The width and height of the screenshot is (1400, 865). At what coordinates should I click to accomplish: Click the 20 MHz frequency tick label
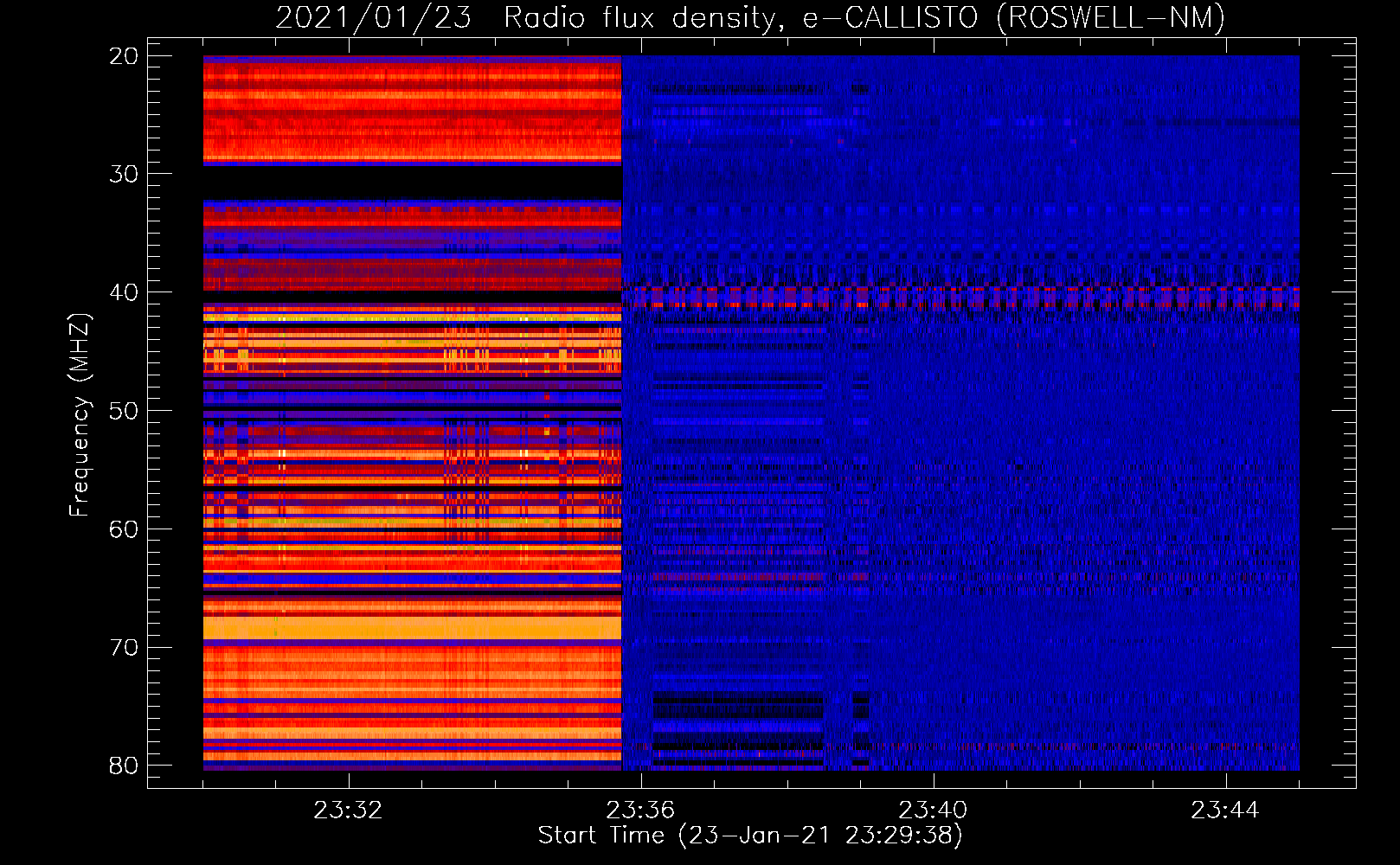tap(124, 56)
